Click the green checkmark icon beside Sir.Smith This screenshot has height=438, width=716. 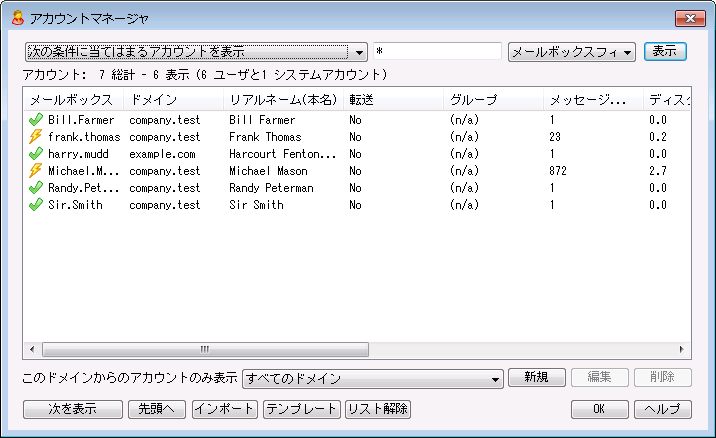[36, 205]
